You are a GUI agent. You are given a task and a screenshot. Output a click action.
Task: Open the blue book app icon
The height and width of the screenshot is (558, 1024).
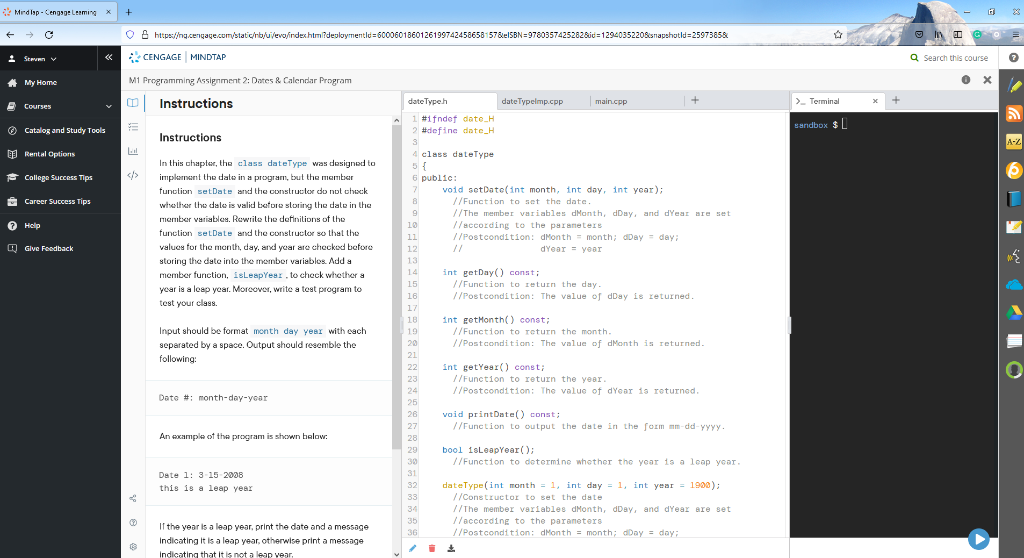click(1014, 198)
